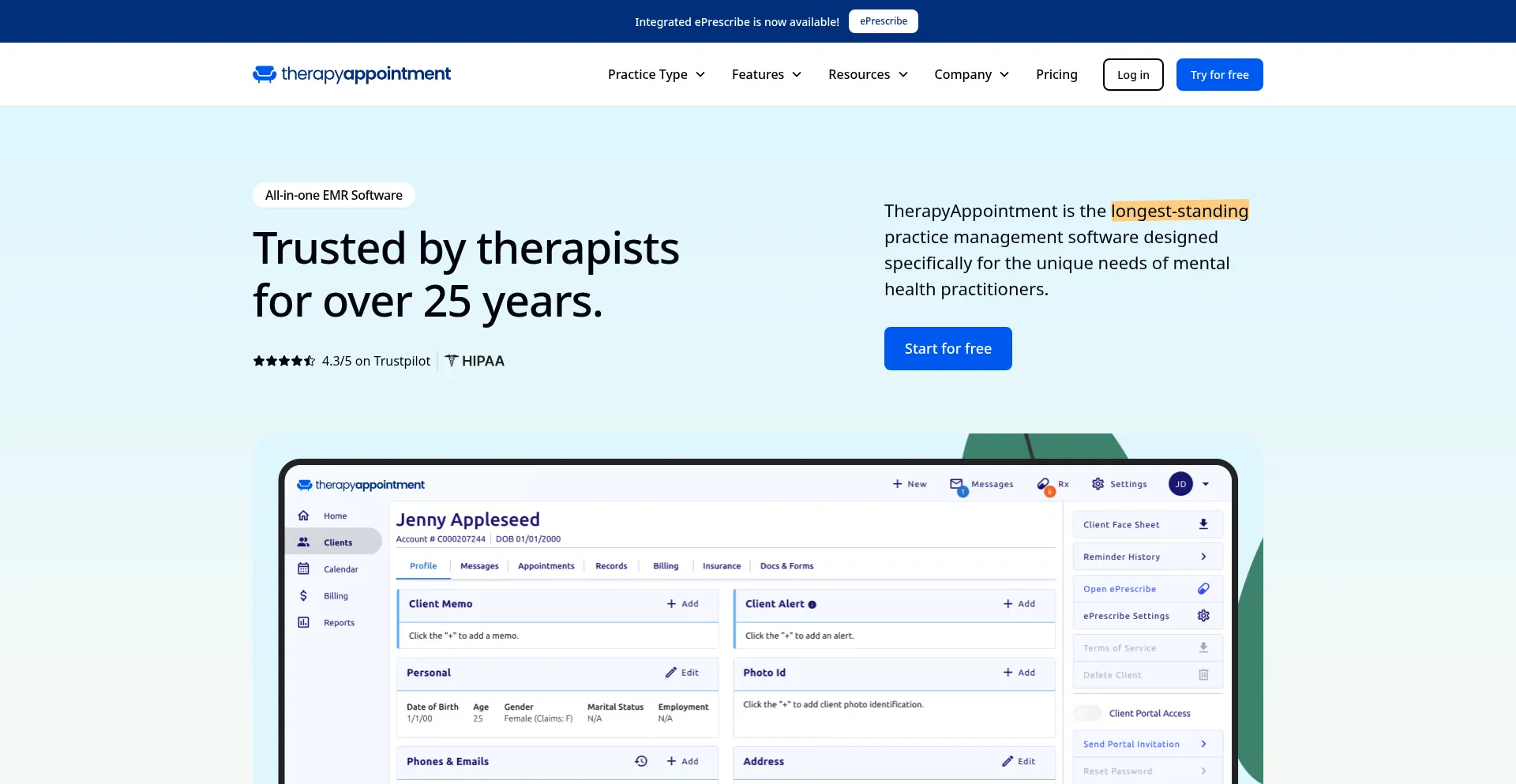
Task: Toggle Client Portal Access switch
Action: pyautogui.click(x=1088, y=713)
